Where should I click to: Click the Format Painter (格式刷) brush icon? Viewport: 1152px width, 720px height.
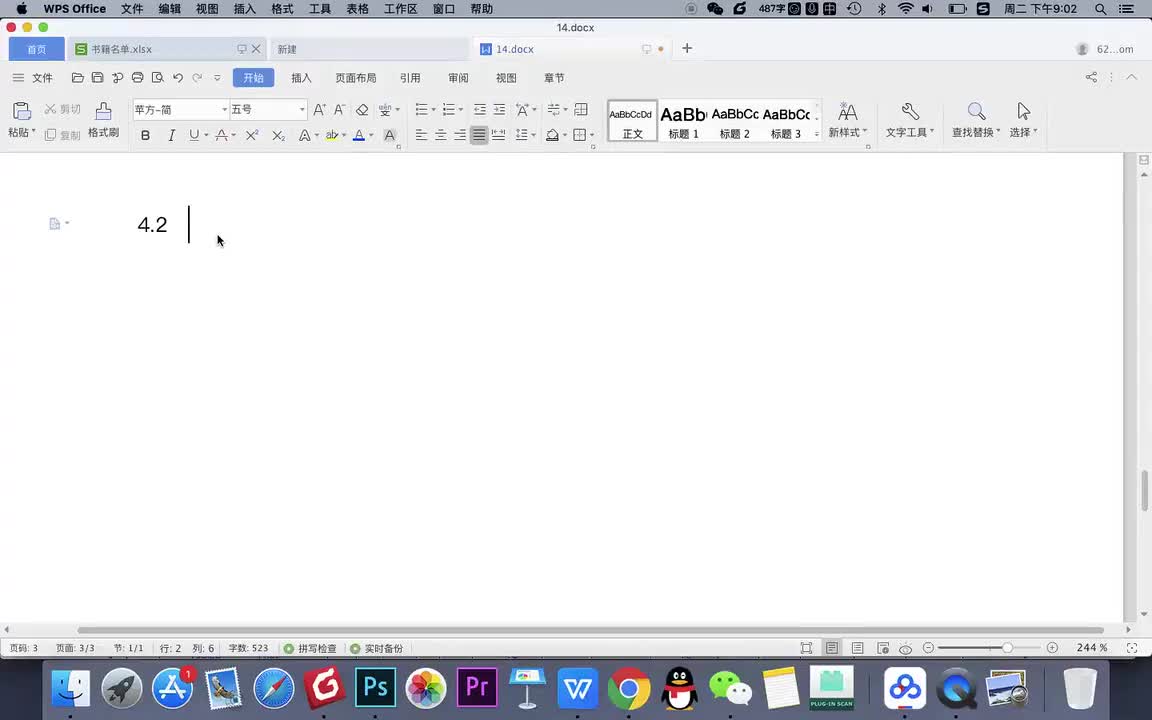pos(104,111)
